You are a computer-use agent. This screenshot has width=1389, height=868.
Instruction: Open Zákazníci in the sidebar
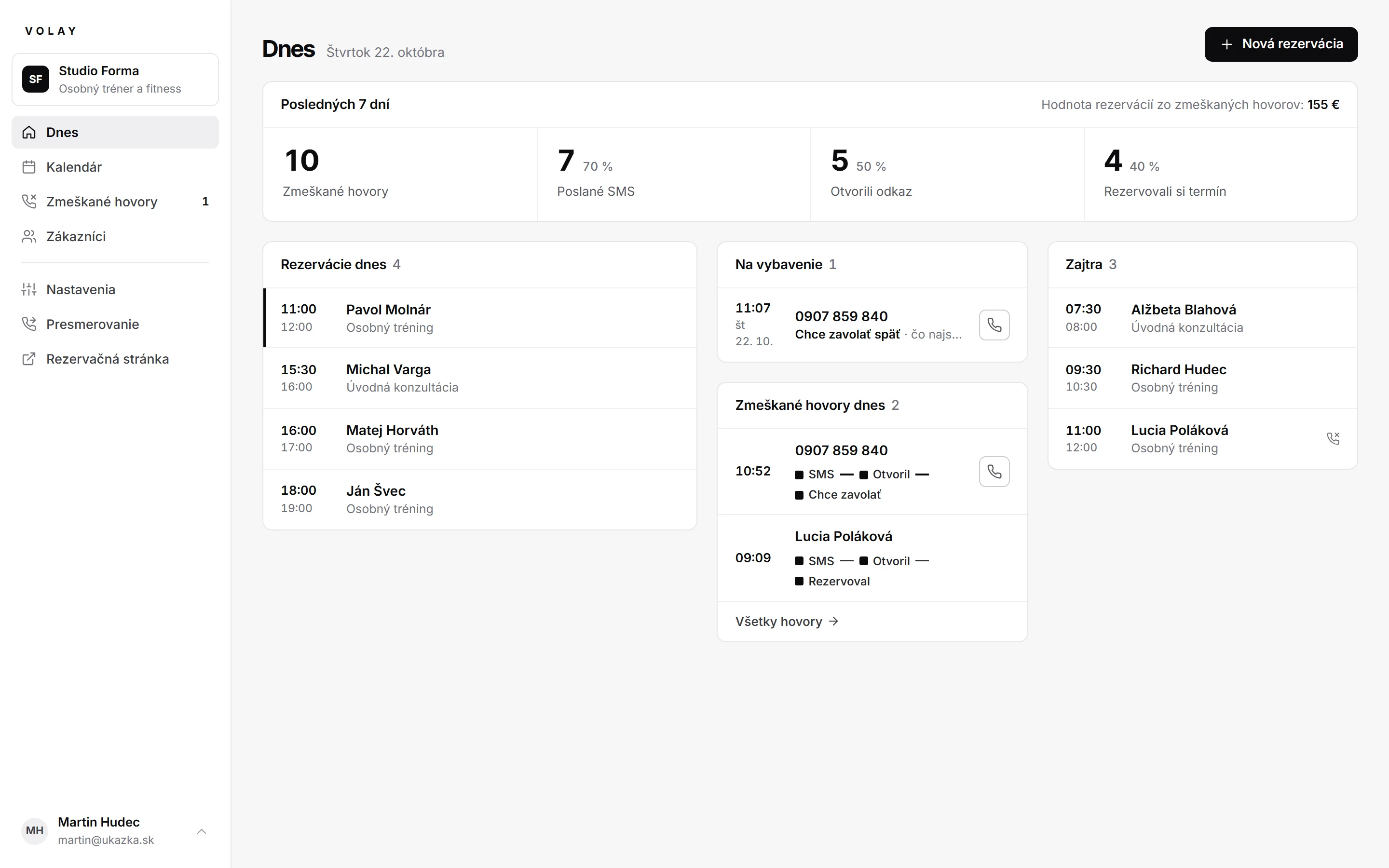coord(115,236)
